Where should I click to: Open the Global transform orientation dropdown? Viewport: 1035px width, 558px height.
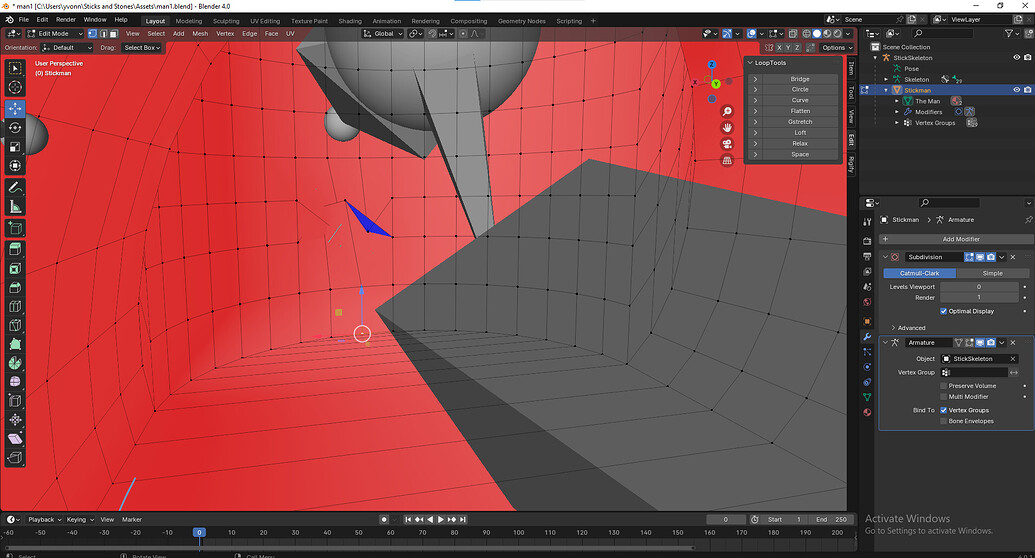point(383,34)
